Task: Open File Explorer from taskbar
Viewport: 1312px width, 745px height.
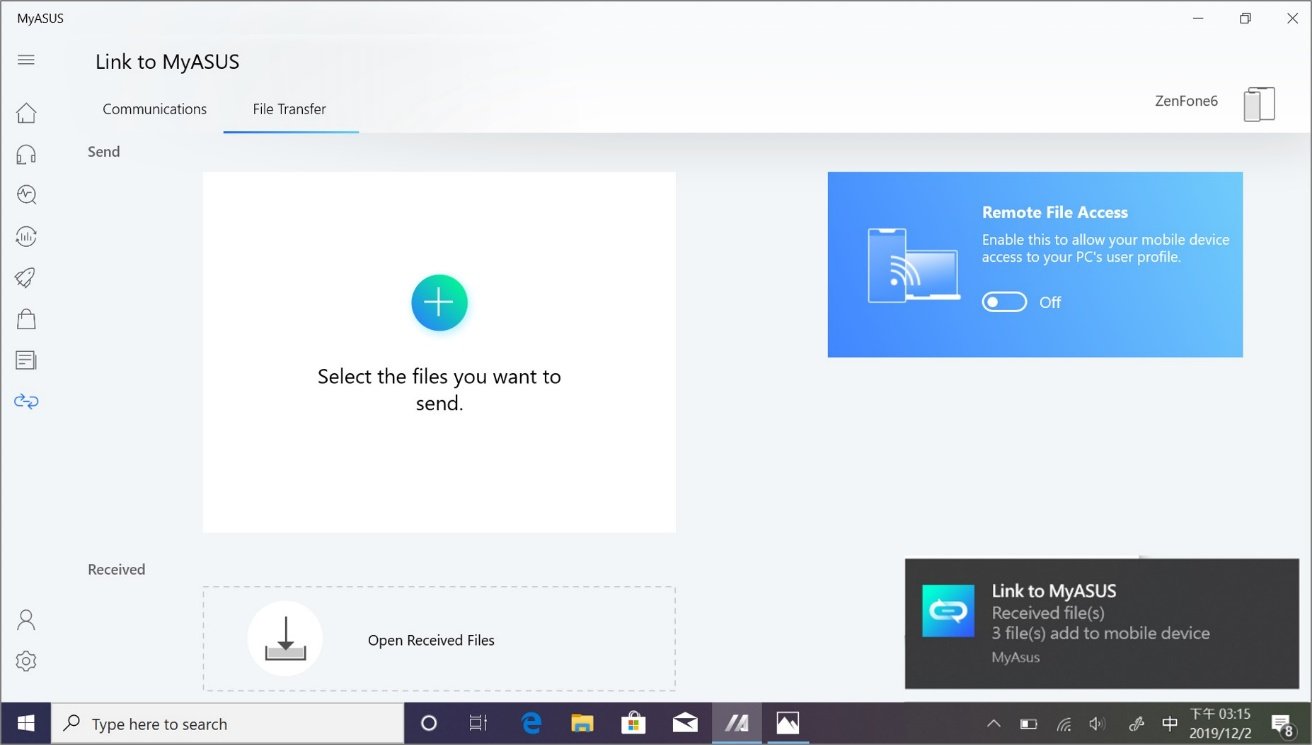Action: [x=582, y=723]
